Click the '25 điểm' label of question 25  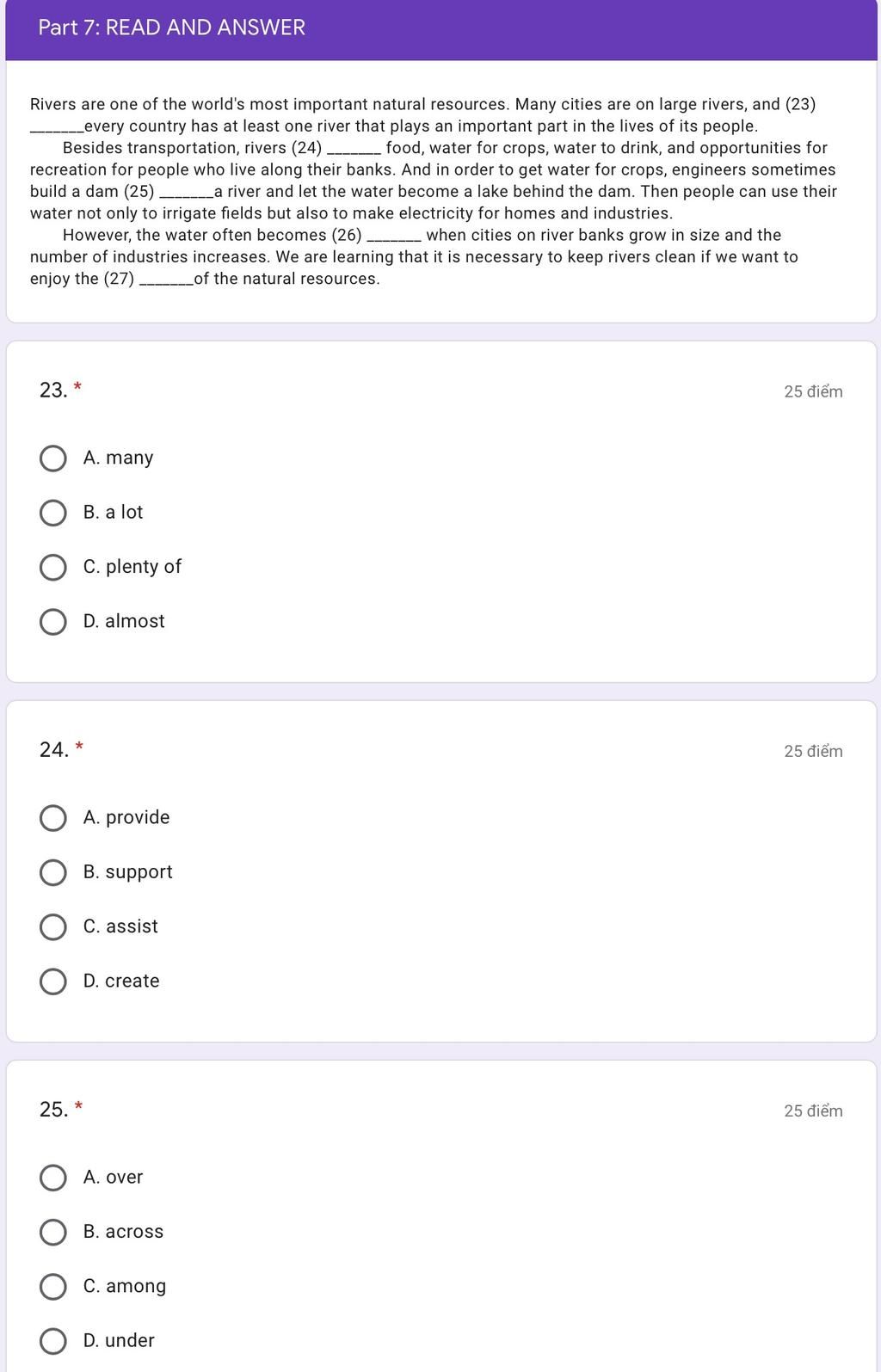point(813,1111)
